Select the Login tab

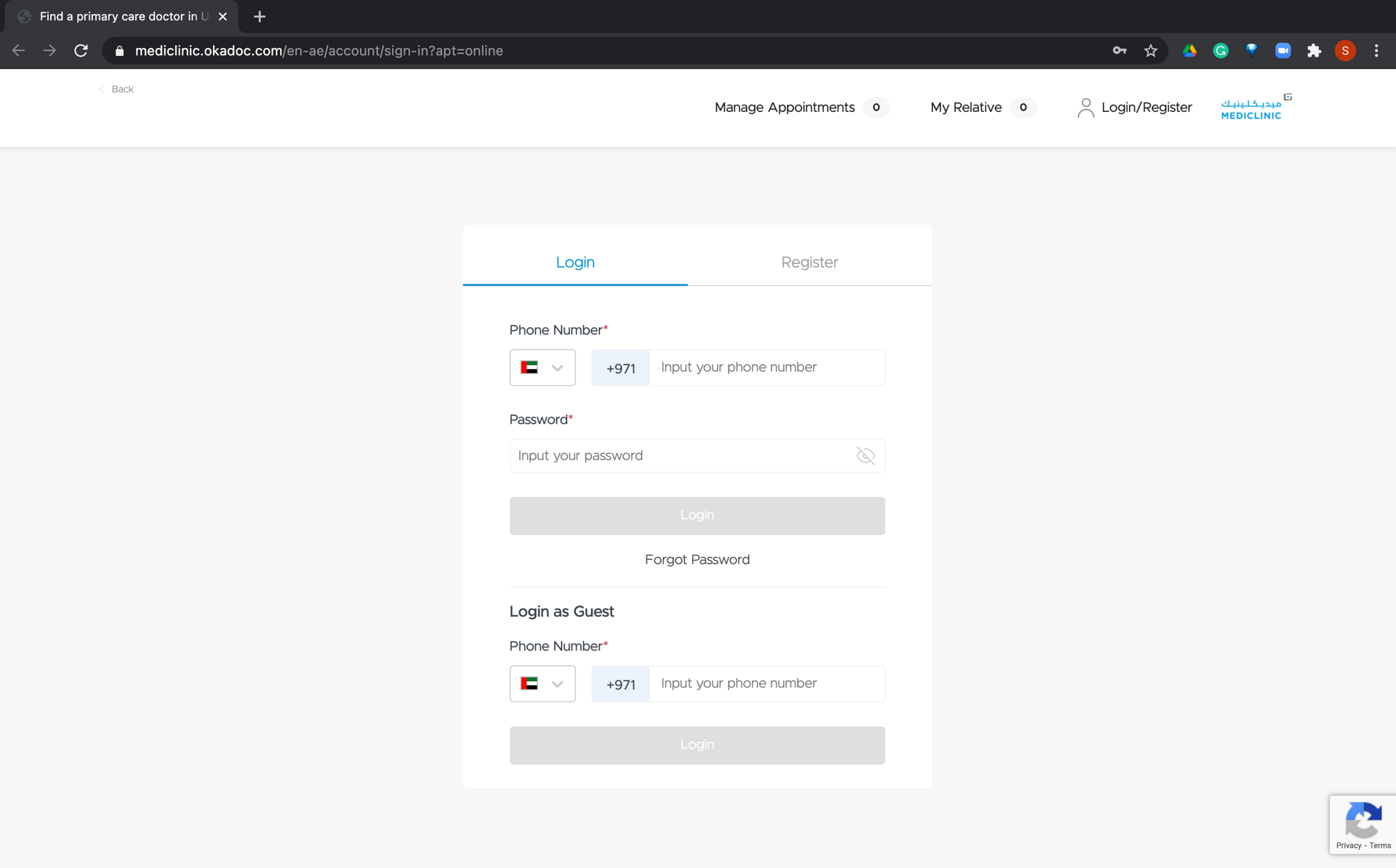(575, 262)
